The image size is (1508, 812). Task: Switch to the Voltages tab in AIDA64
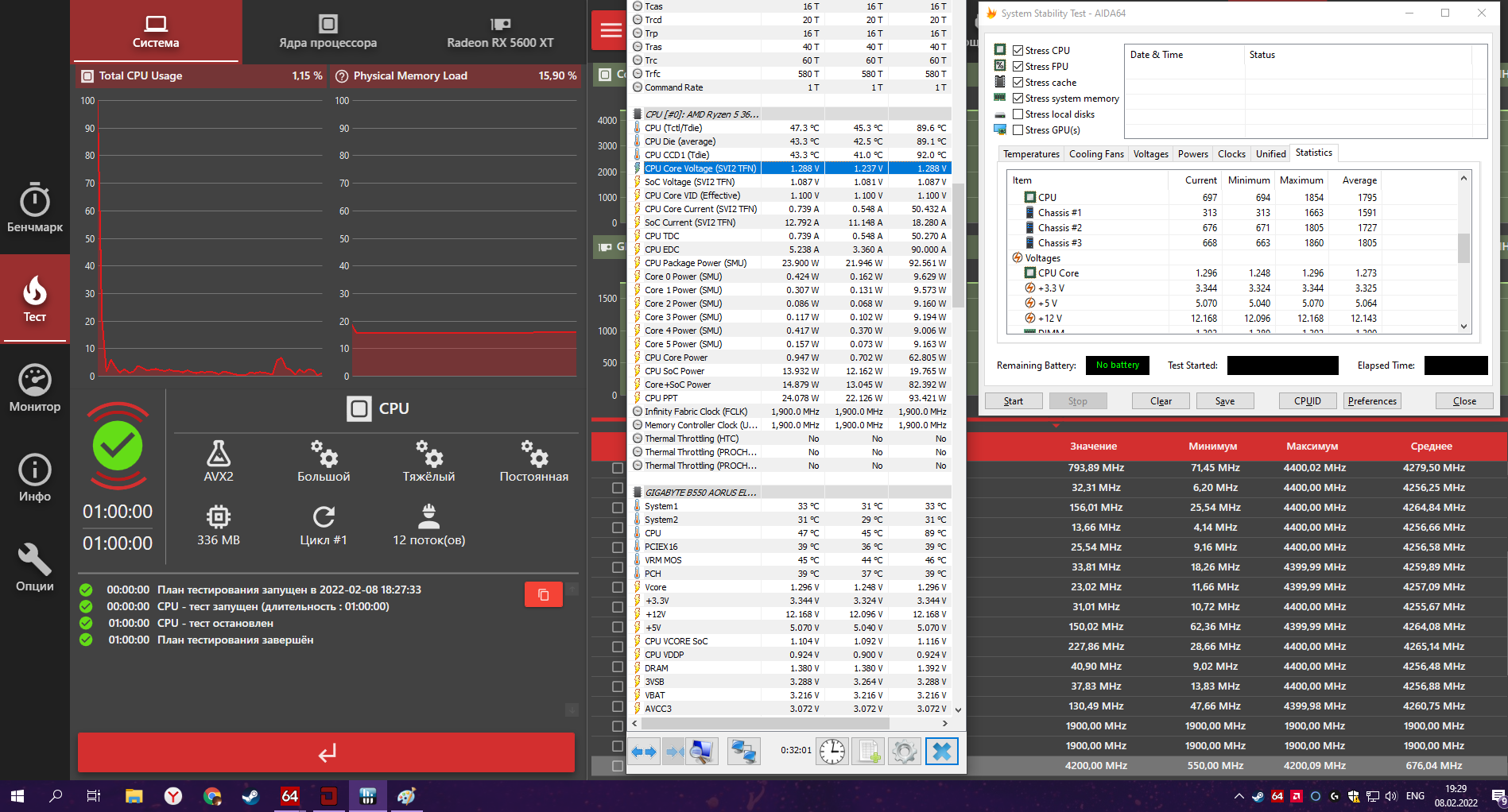tap(1150, 154)
